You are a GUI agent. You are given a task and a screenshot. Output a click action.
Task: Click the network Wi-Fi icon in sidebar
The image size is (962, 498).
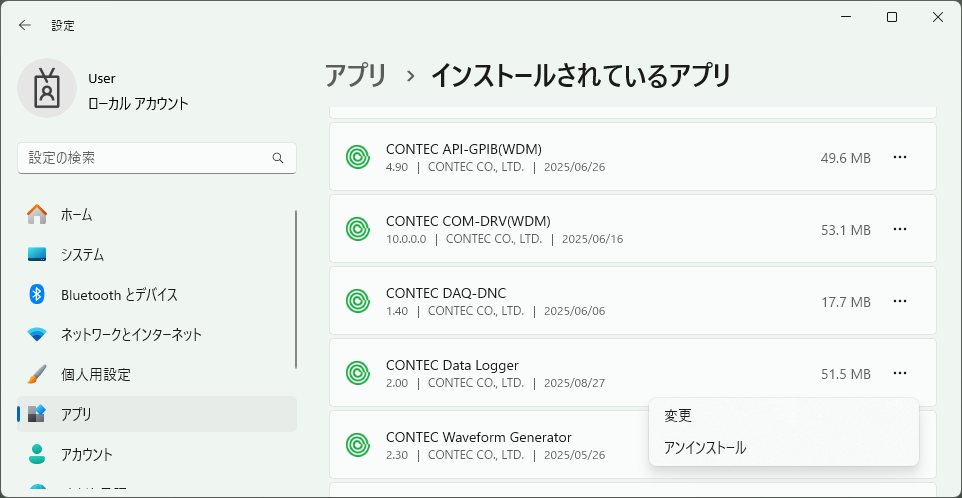point(37,334)
